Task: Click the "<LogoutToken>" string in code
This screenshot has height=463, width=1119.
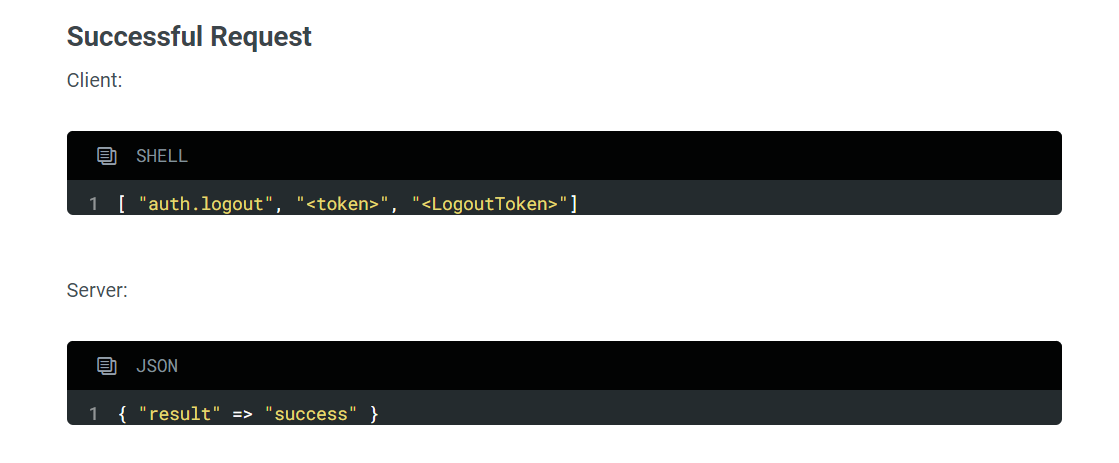Action: tap(489, 204)
